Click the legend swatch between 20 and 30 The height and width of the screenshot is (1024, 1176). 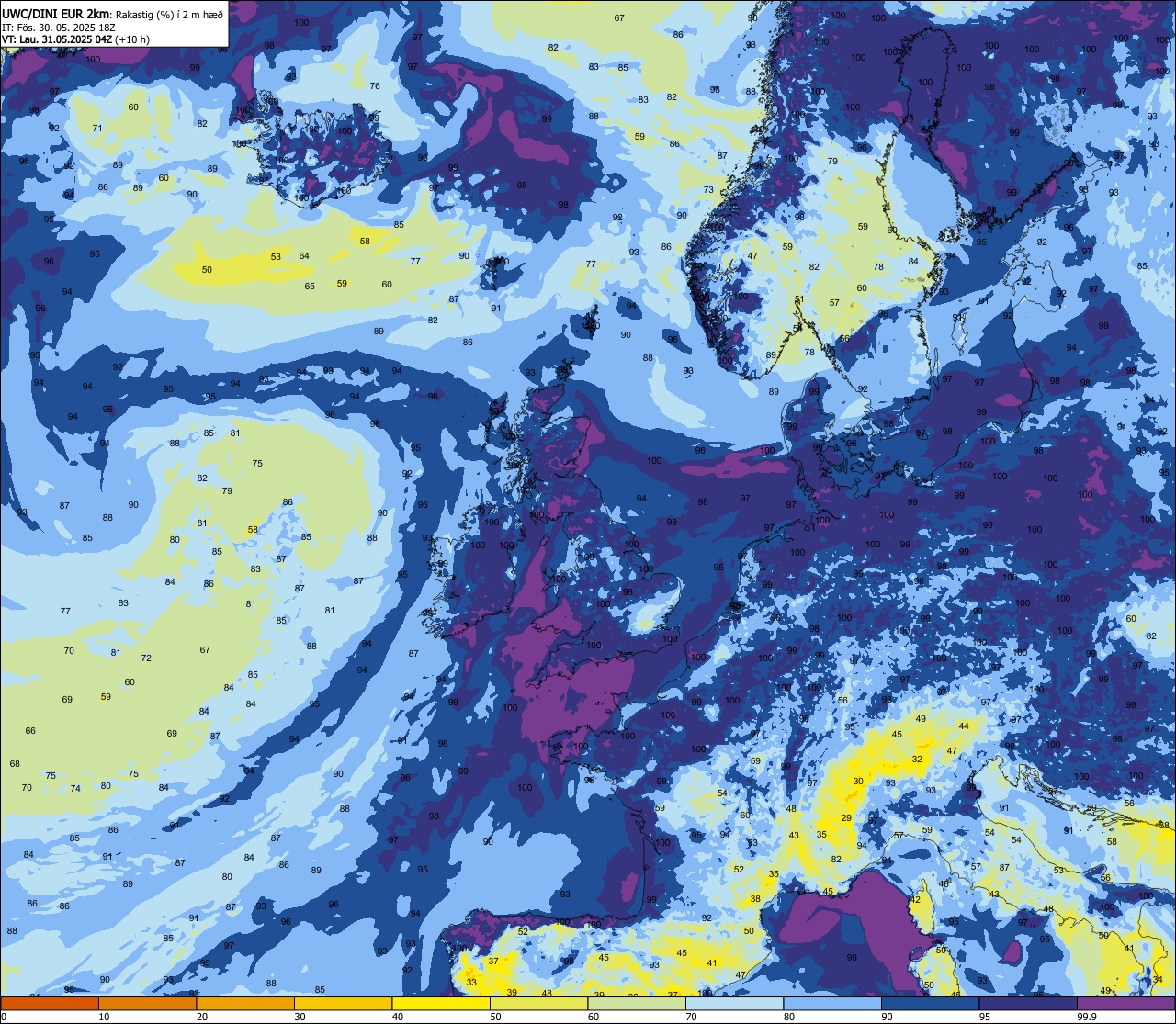245,1004
